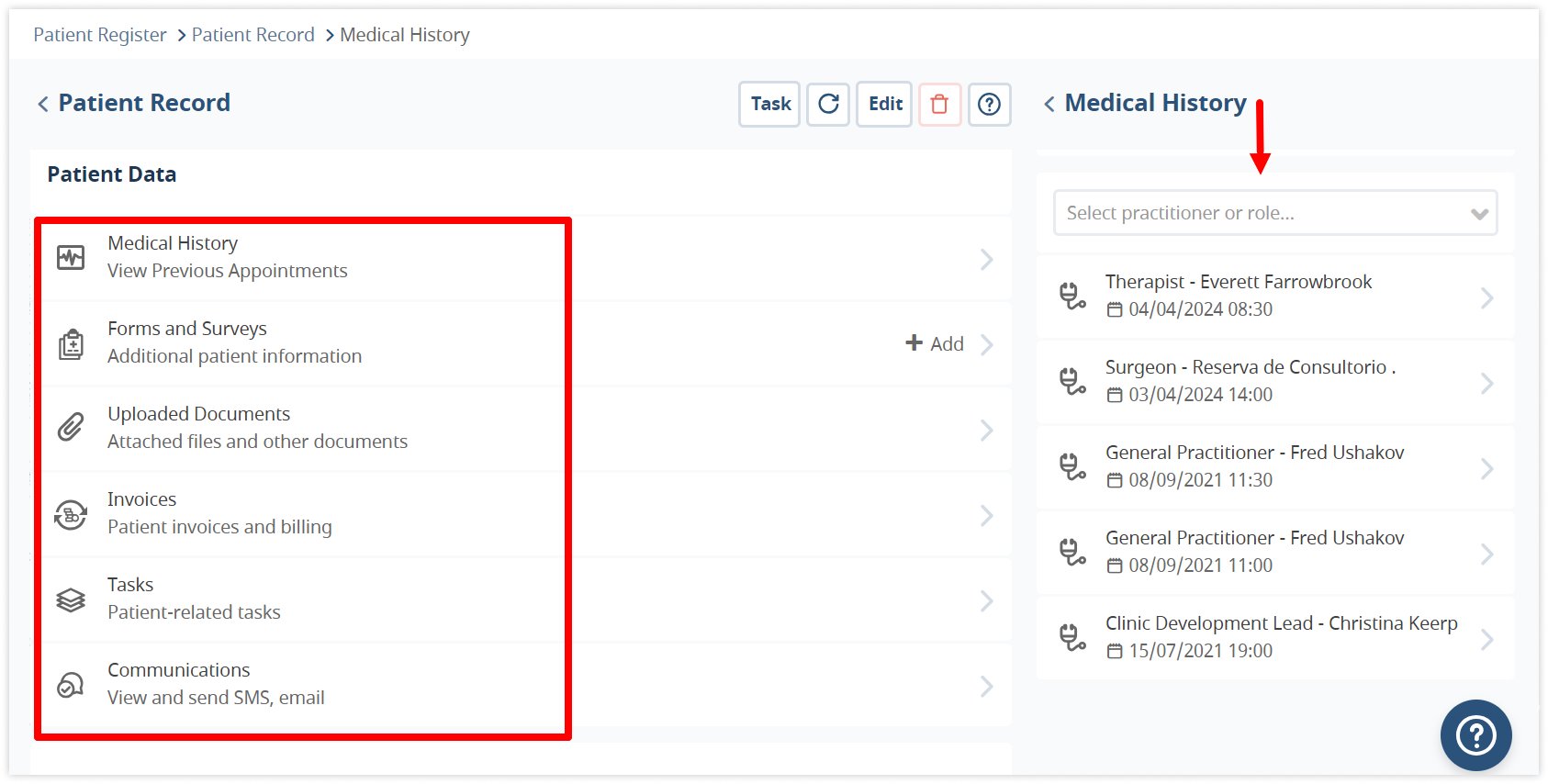Image resolution: width=1548 pixels, height=784 pixels.
Task: Click the Uploaded Documents paperclip icon
Action: coord(71,427)
